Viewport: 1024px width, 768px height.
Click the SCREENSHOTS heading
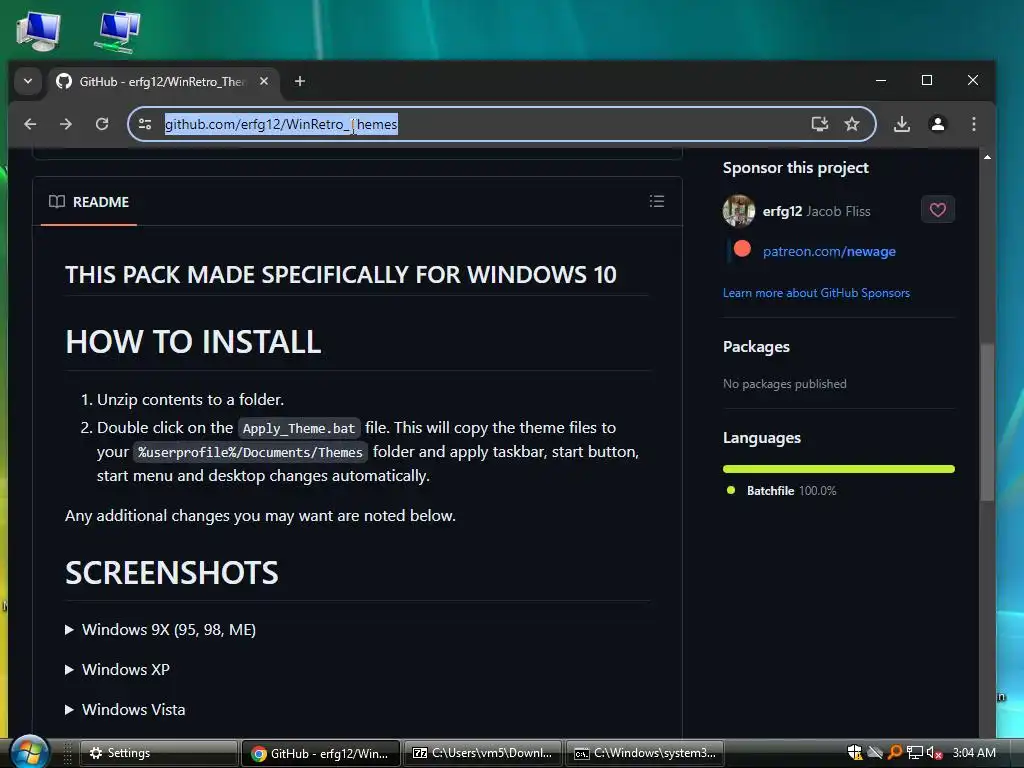(172, 573)
